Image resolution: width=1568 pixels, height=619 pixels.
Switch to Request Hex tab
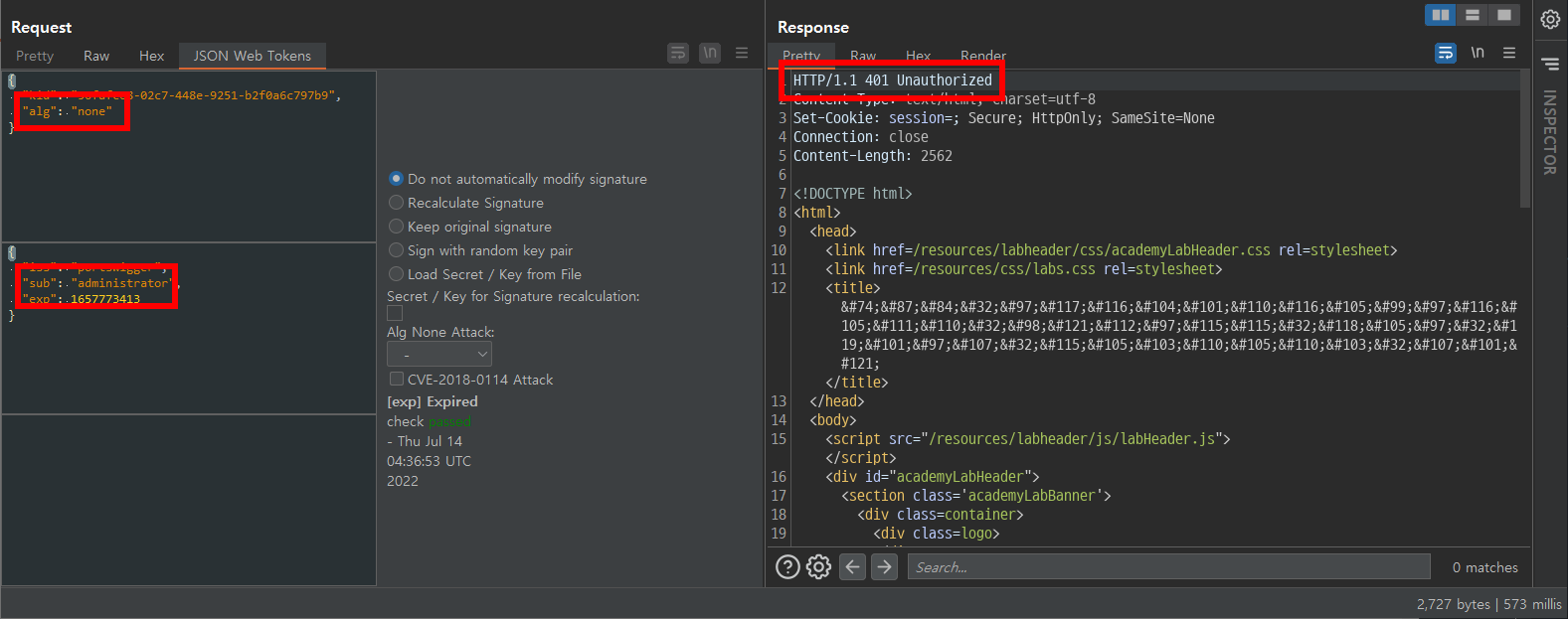[x=151, y=56]
